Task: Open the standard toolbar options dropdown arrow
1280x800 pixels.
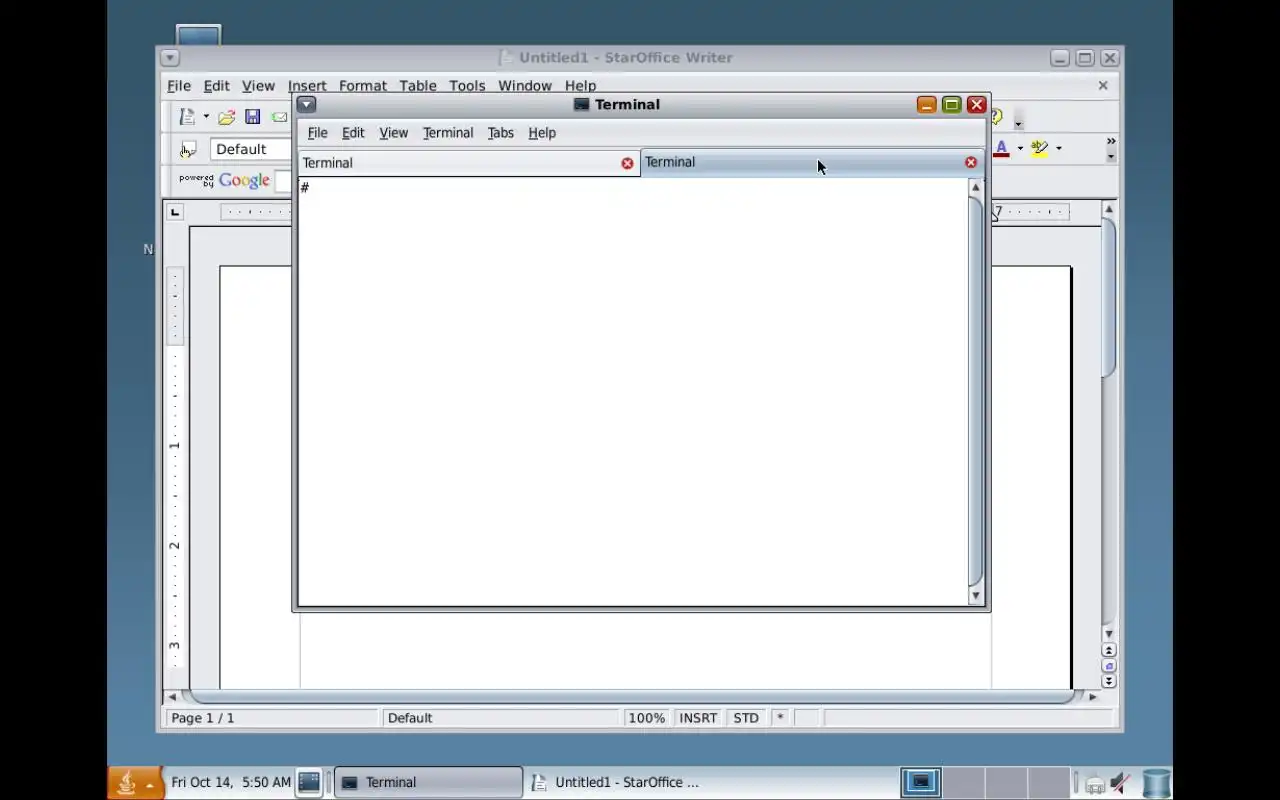Action: click(1018, 123)
